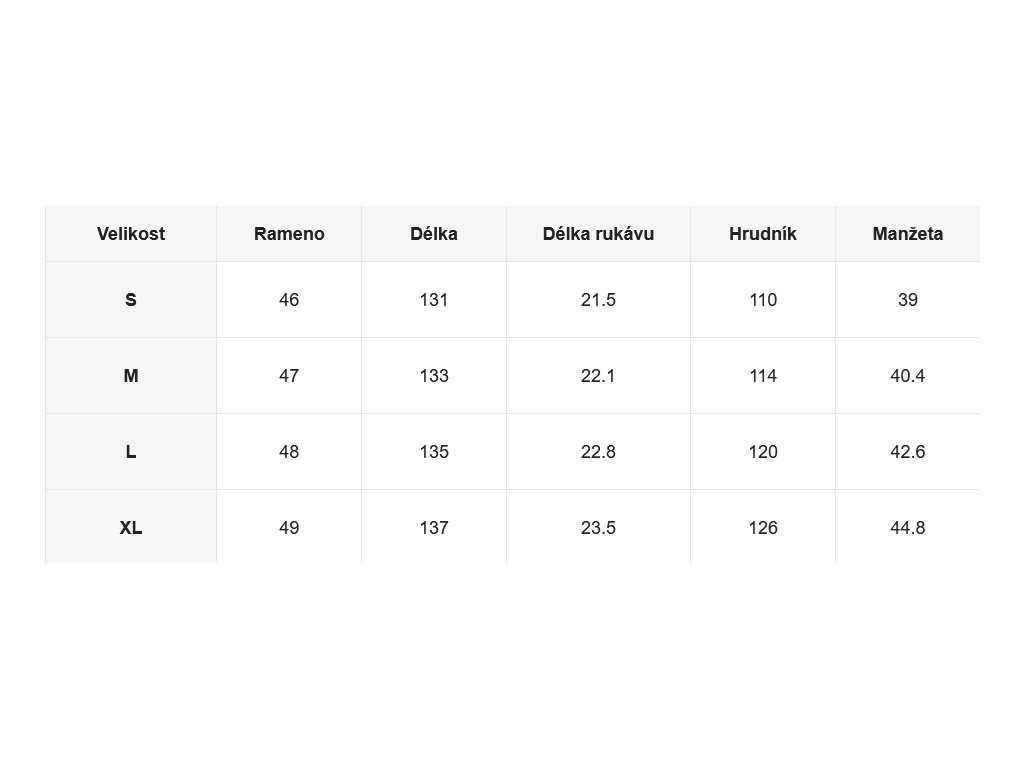Select the Délka rukávu header
This screenshot has width=1024, height=768.
point(598,234)
